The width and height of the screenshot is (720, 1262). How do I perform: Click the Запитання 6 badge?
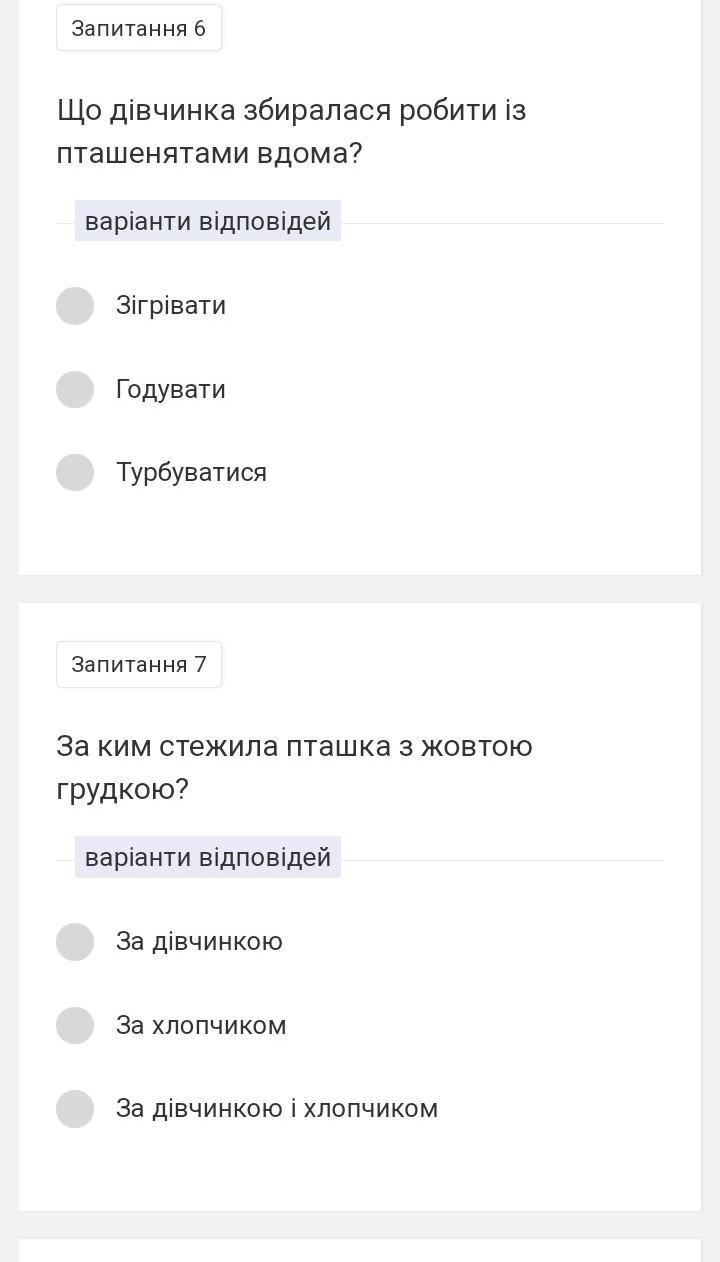139,28
